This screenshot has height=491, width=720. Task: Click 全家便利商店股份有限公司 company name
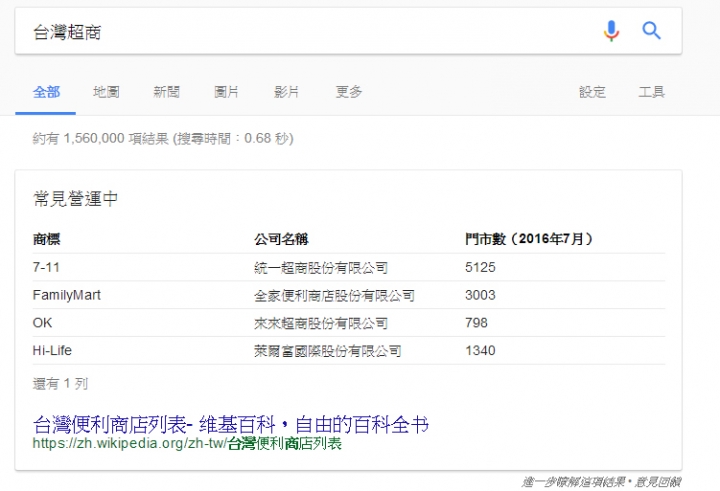pos(334,296)
